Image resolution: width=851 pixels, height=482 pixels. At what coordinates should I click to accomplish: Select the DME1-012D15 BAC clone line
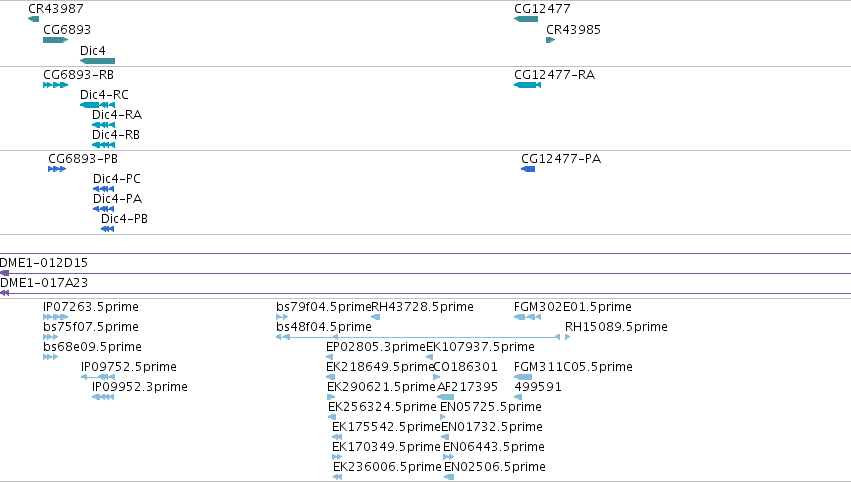[x=426, y=273]
